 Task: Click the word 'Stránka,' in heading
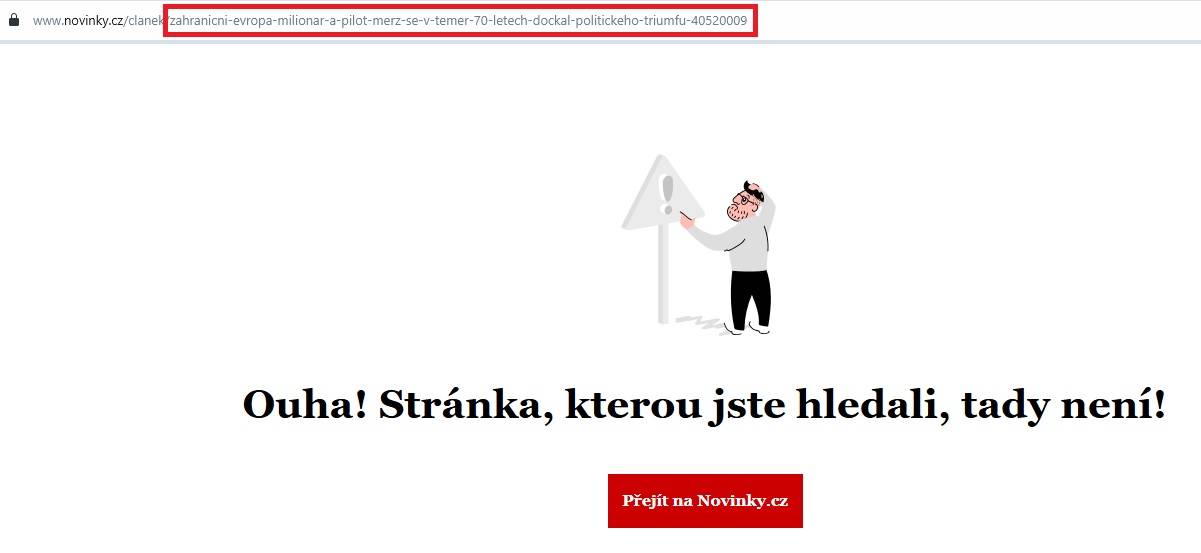(465, 407)
